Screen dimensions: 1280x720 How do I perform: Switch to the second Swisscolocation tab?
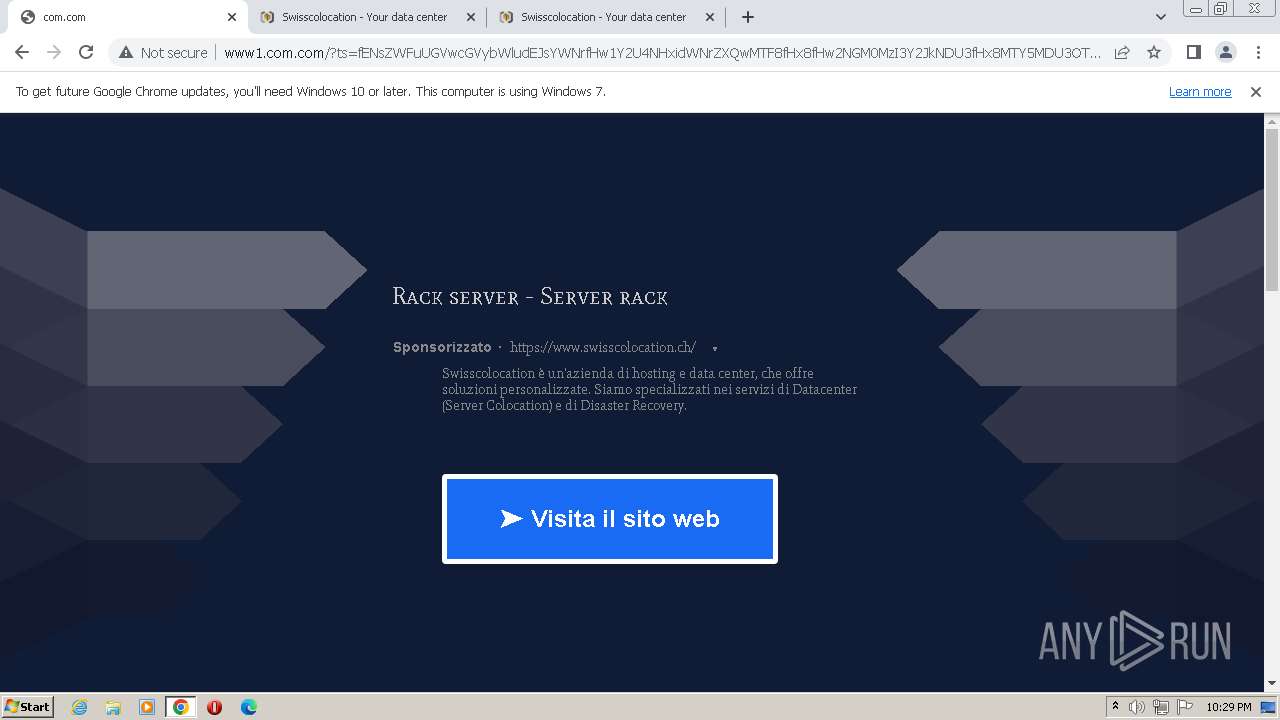click(x=365, y=17)
